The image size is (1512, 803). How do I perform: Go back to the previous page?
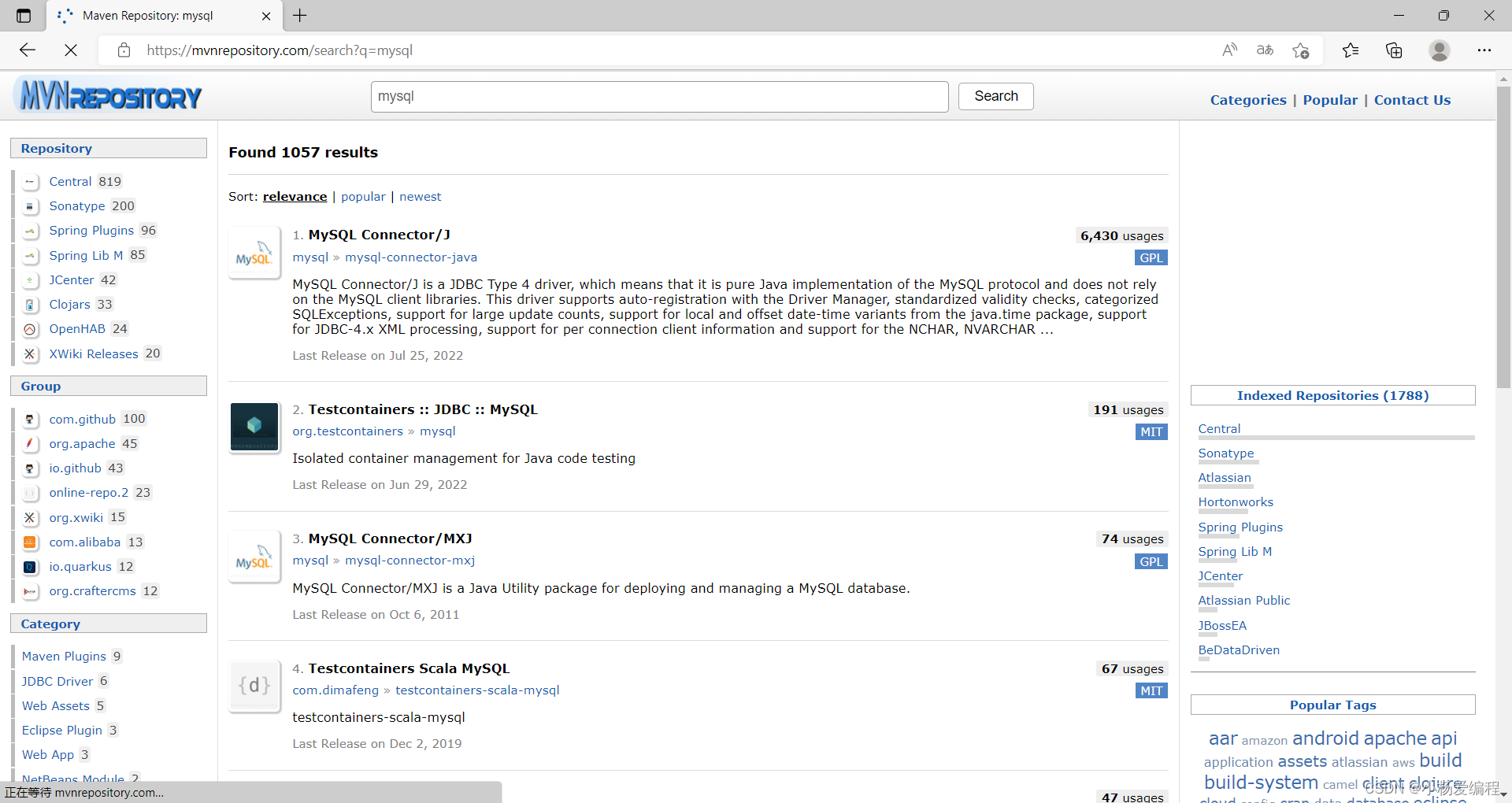click(x=28, y=50)
